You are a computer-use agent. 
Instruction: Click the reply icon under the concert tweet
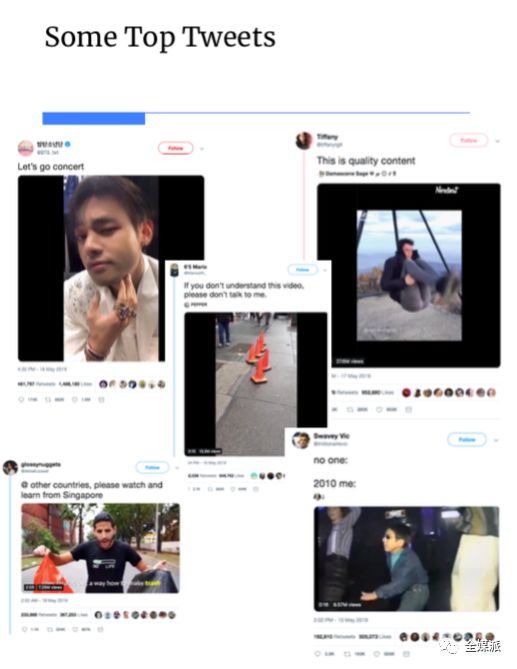21,400
